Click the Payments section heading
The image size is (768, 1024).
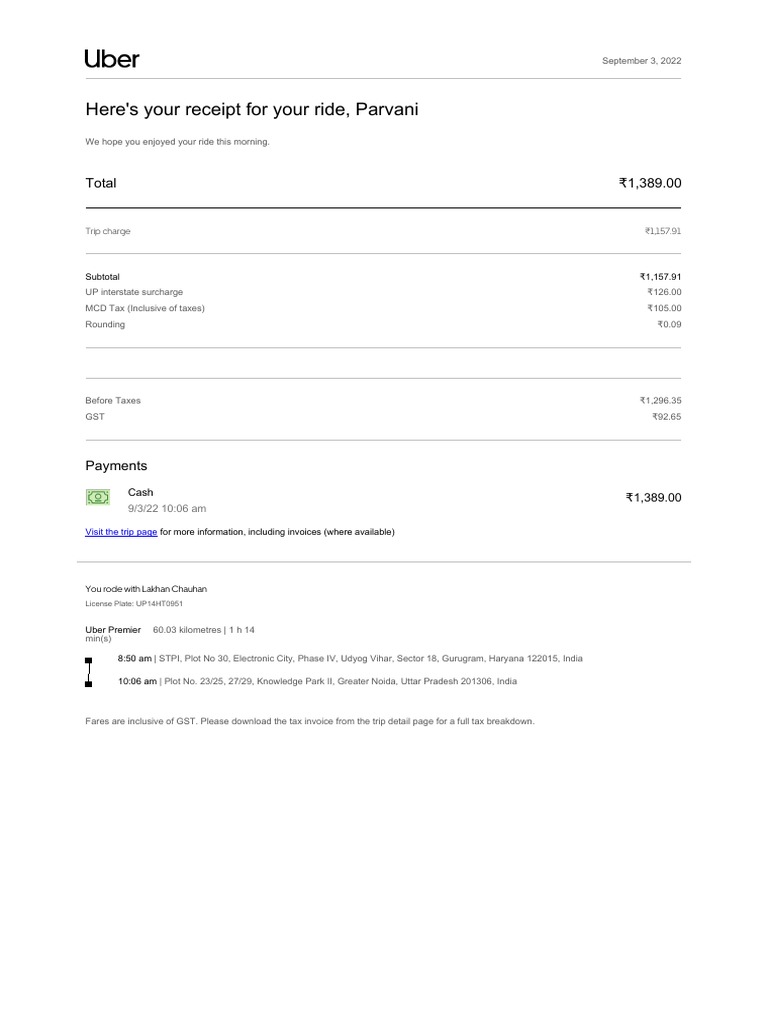[x=116, y=466]
